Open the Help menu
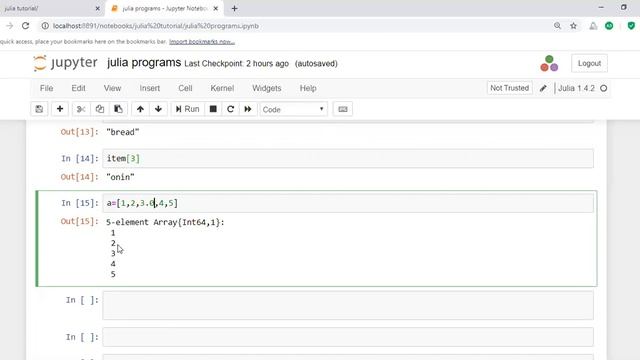This screenshot has width=640, height=360. [x=308, y=88]
